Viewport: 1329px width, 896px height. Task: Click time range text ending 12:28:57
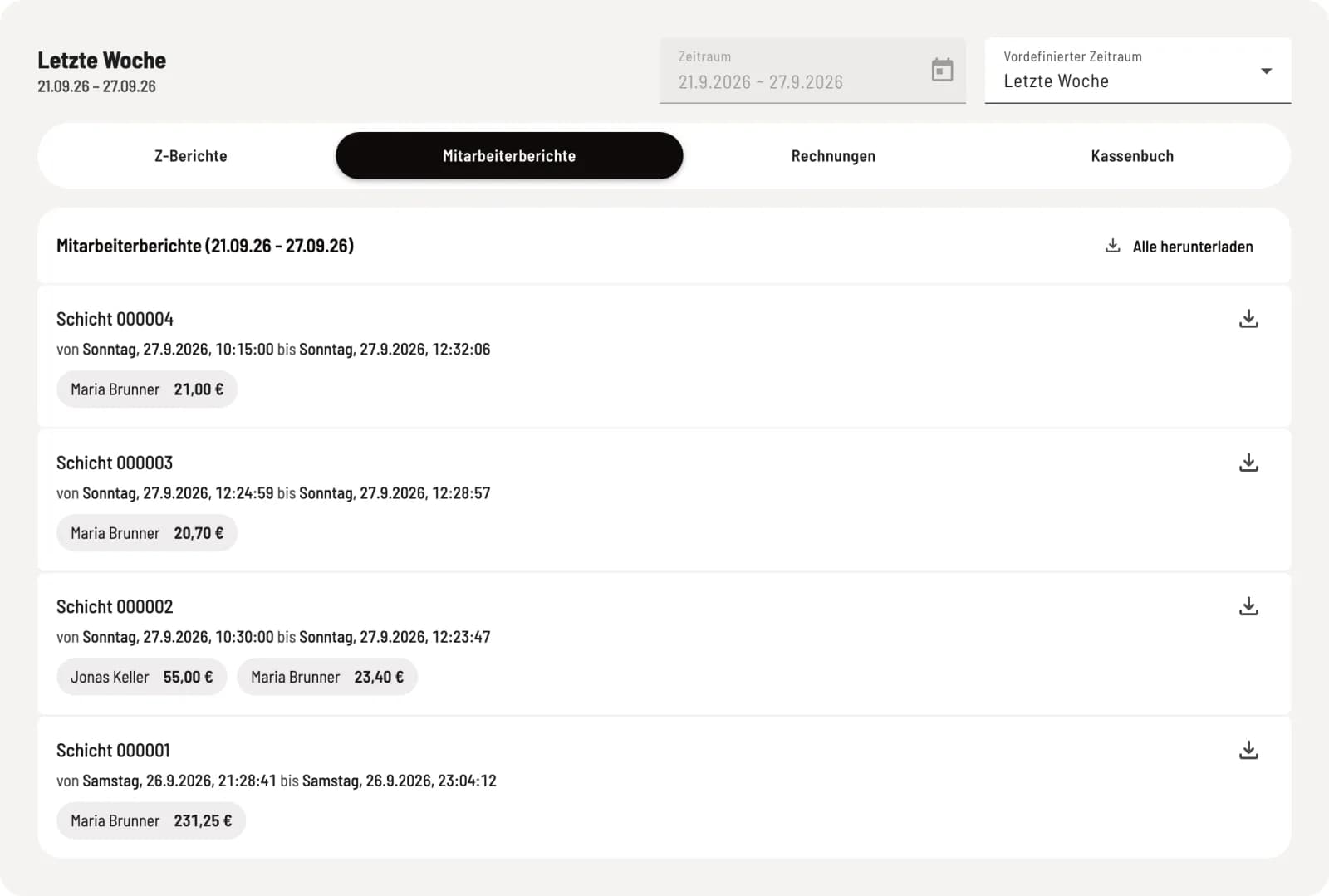[273, 493]
